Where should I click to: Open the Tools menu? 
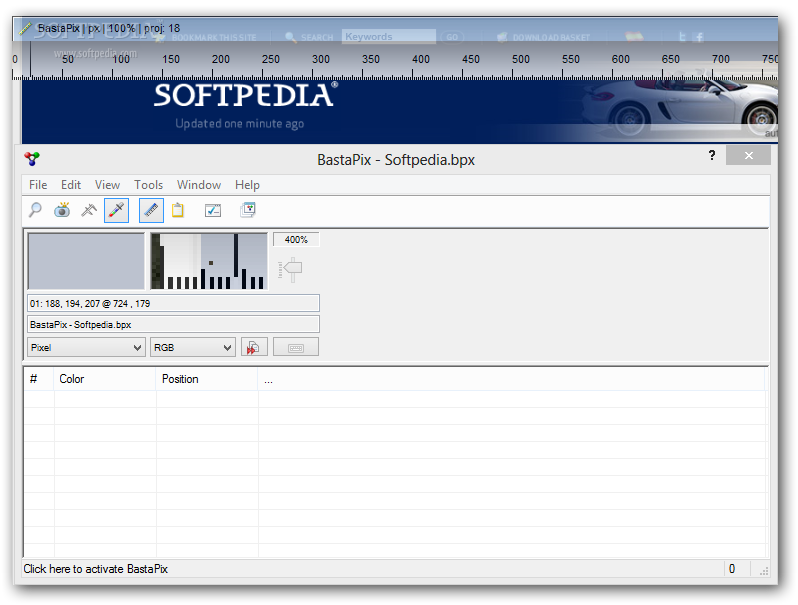coord(149,185)
